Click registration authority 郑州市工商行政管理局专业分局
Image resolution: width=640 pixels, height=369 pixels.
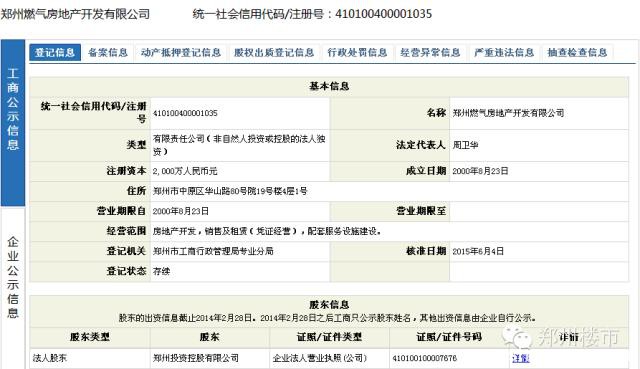tap(213, 251)
